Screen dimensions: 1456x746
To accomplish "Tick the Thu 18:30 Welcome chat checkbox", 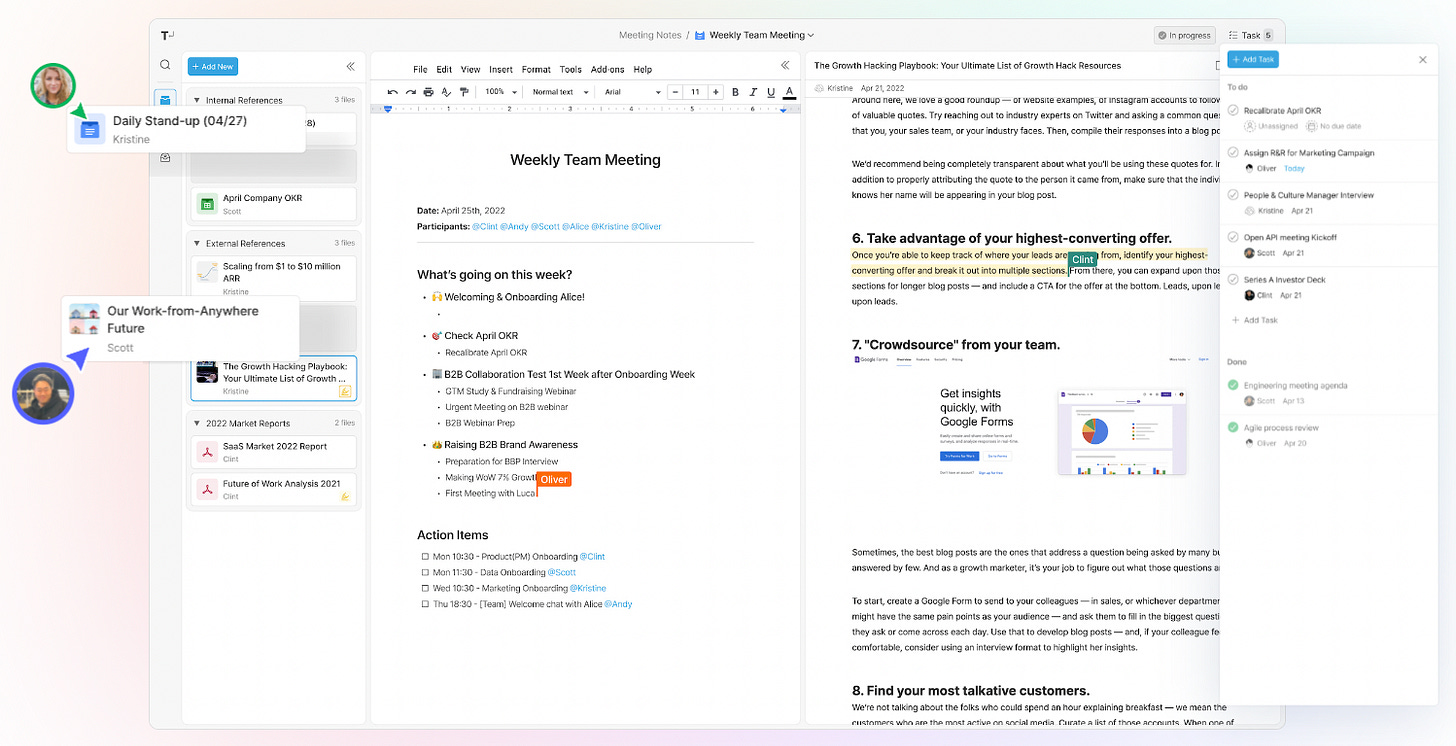I will point(425,604).
